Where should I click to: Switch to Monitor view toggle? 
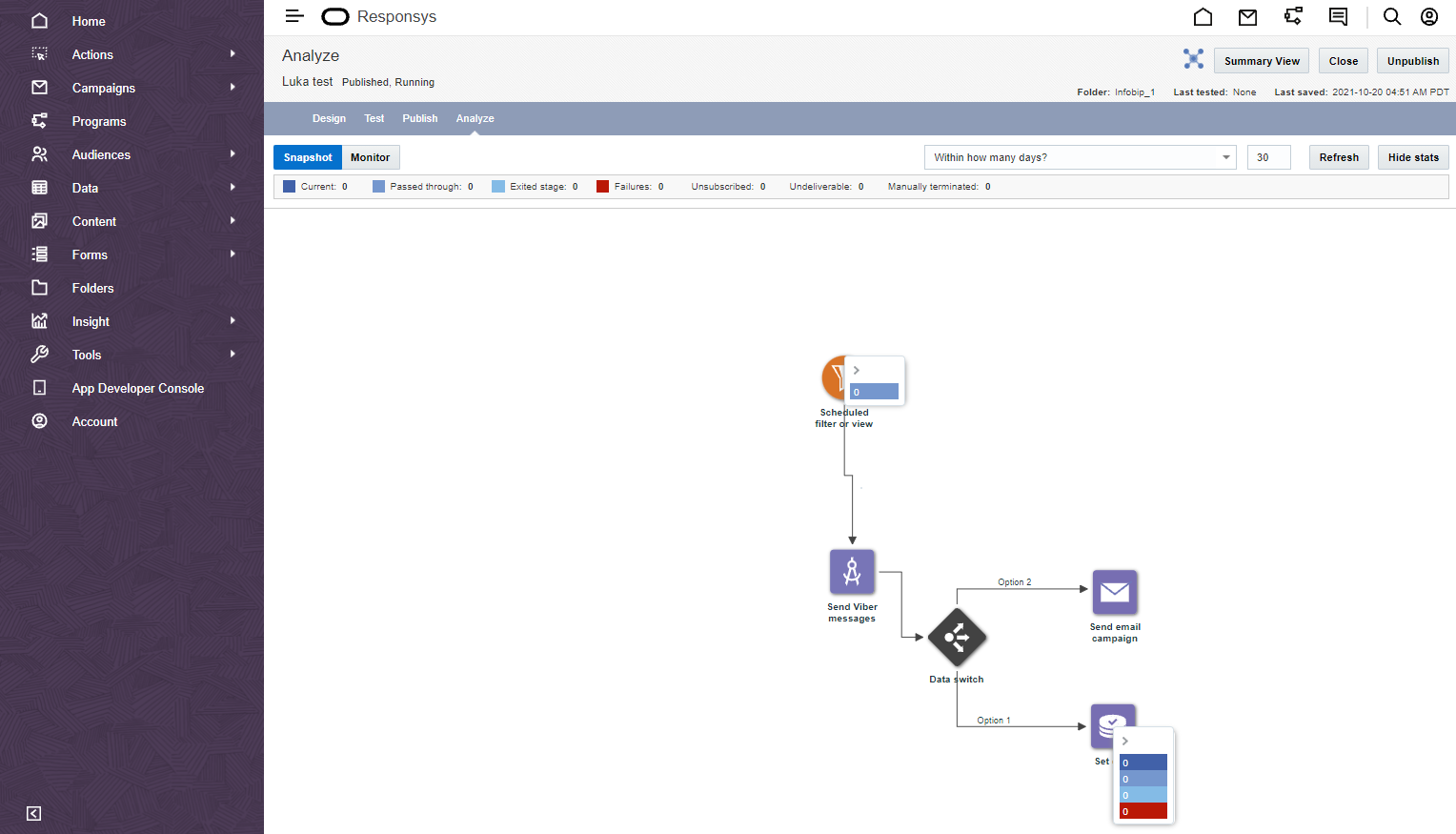coord(370,157)
